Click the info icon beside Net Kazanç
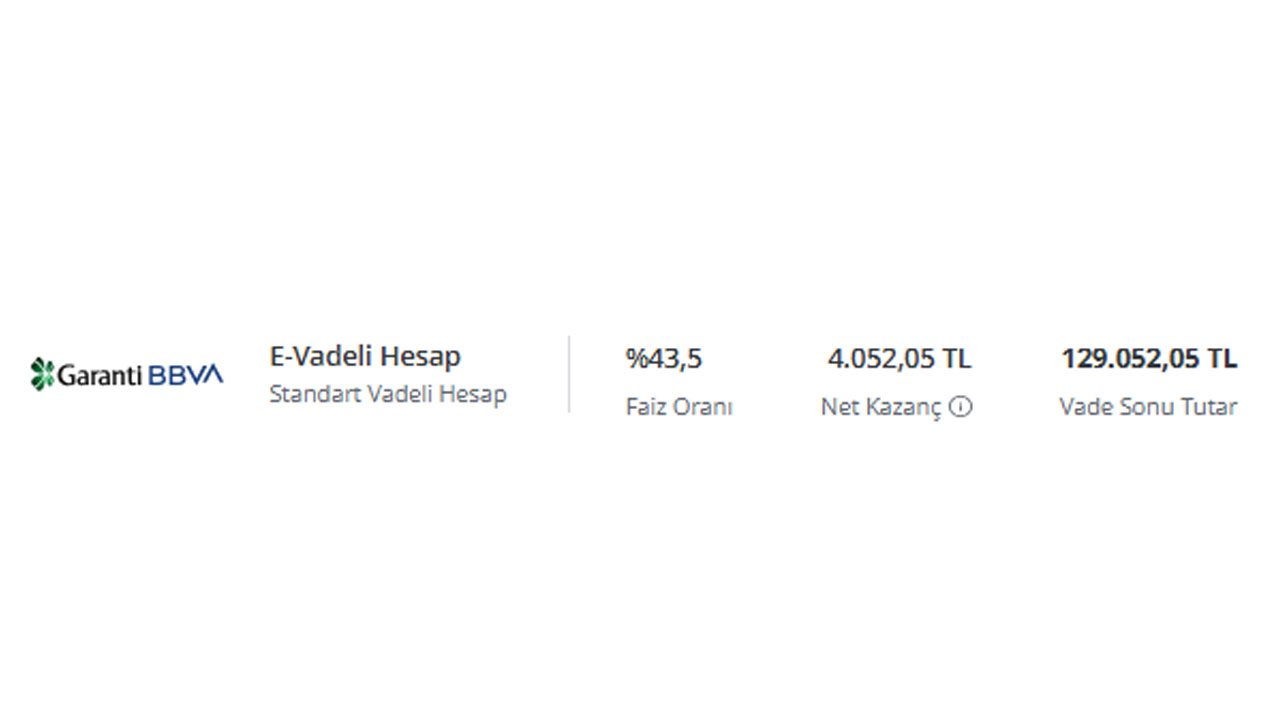 click(x=960, y=407)
